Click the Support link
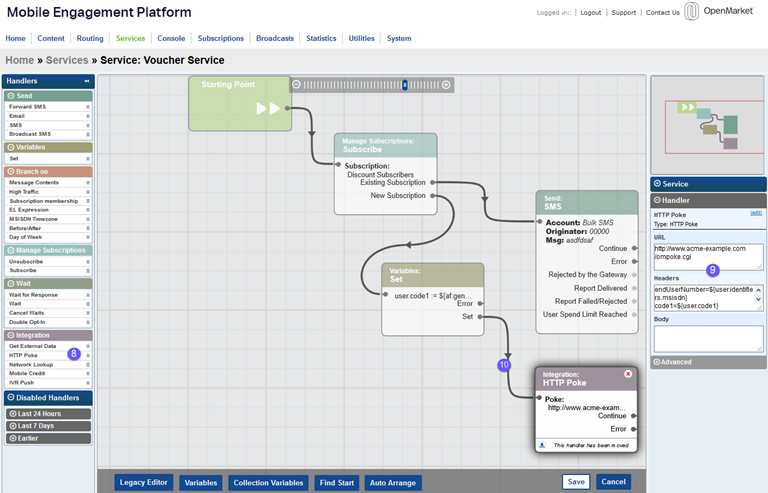768x493 pixels. (x=624, y=13)
